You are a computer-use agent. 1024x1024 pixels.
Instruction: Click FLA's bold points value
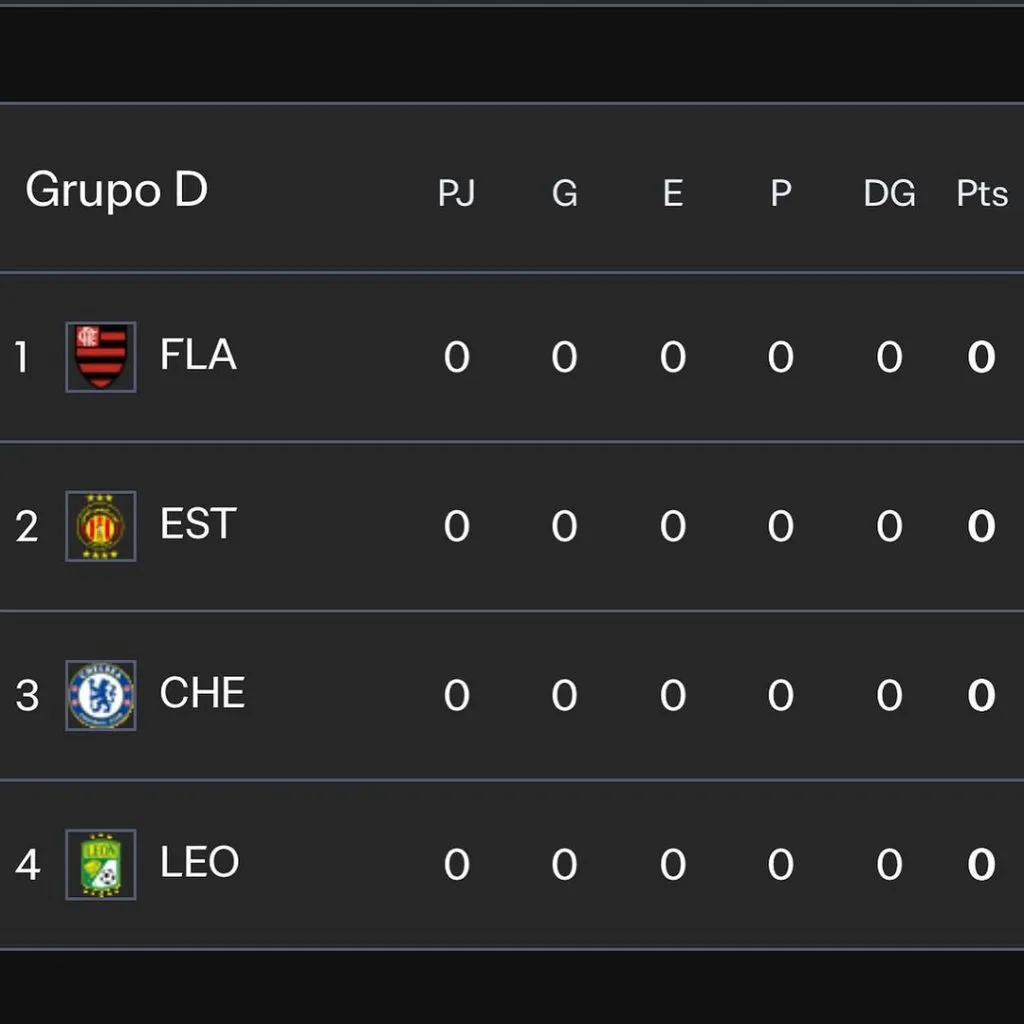click(x=981, y=358)
